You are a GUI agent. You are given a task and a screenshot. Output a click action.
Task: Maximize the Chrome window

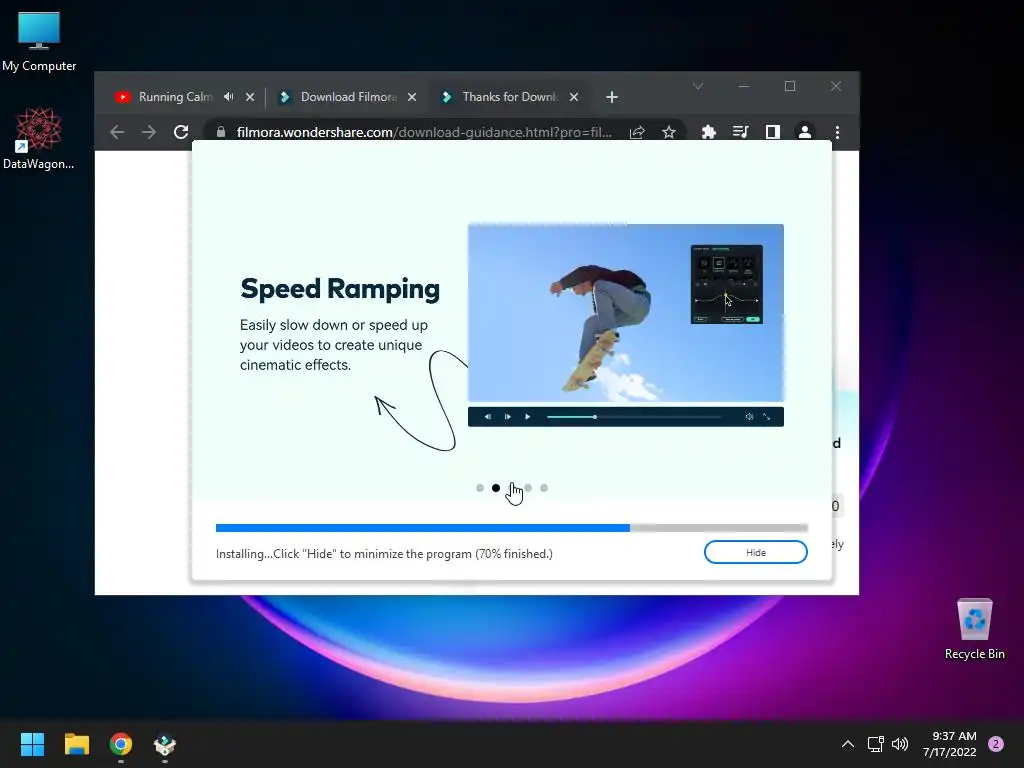790,86
